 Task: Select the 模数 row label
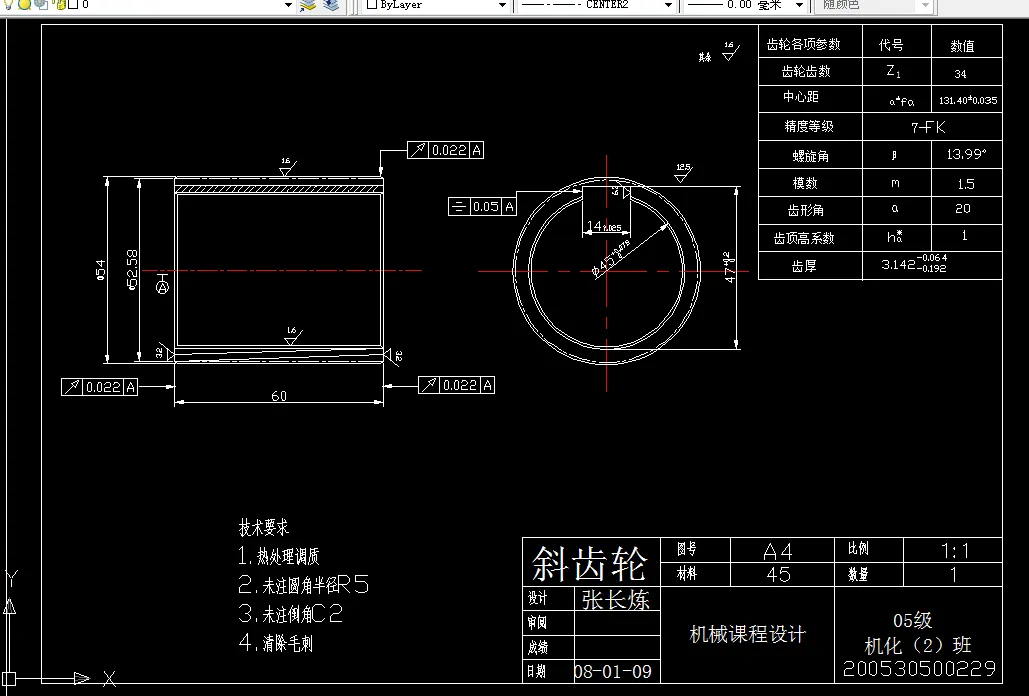click(x=805, y=183)
